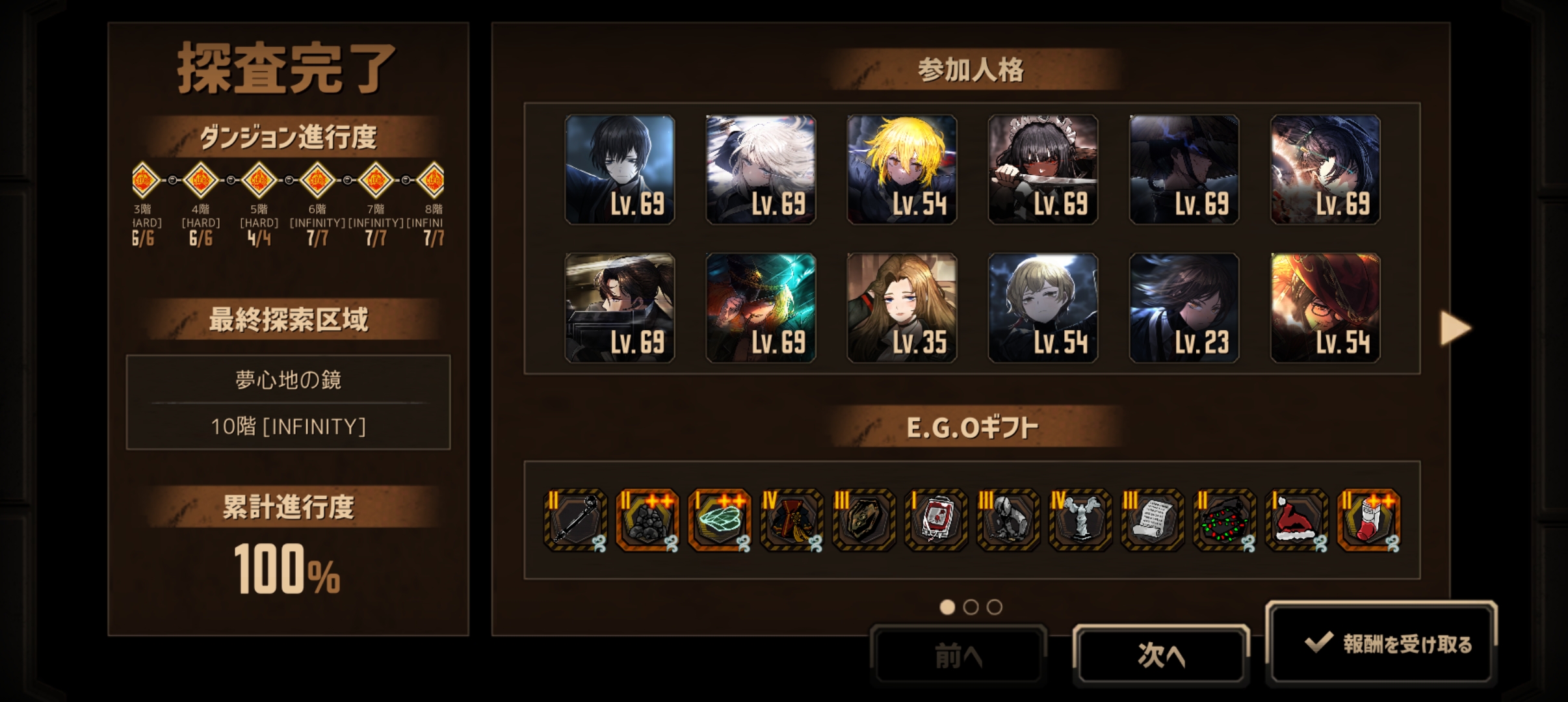The height and width of the screenshot is (702, 1568).
Task: Select the green leaf E.G.O gift
Action: tap(719, 520)
